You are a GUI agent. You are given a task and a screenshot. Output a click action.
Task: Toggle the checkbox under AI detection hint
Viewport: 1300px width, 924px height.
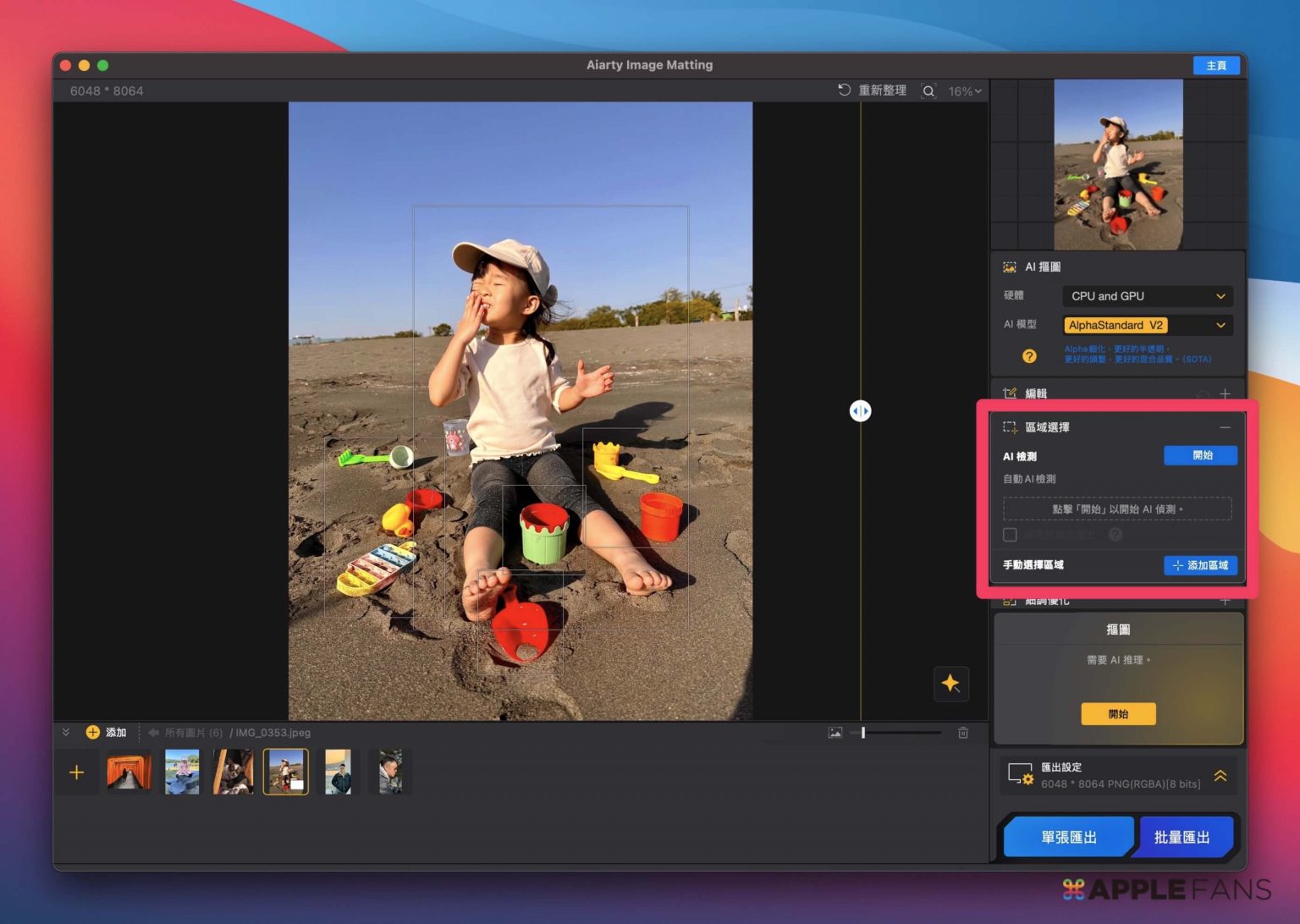pyautogui.click(x=1010, y=535)
